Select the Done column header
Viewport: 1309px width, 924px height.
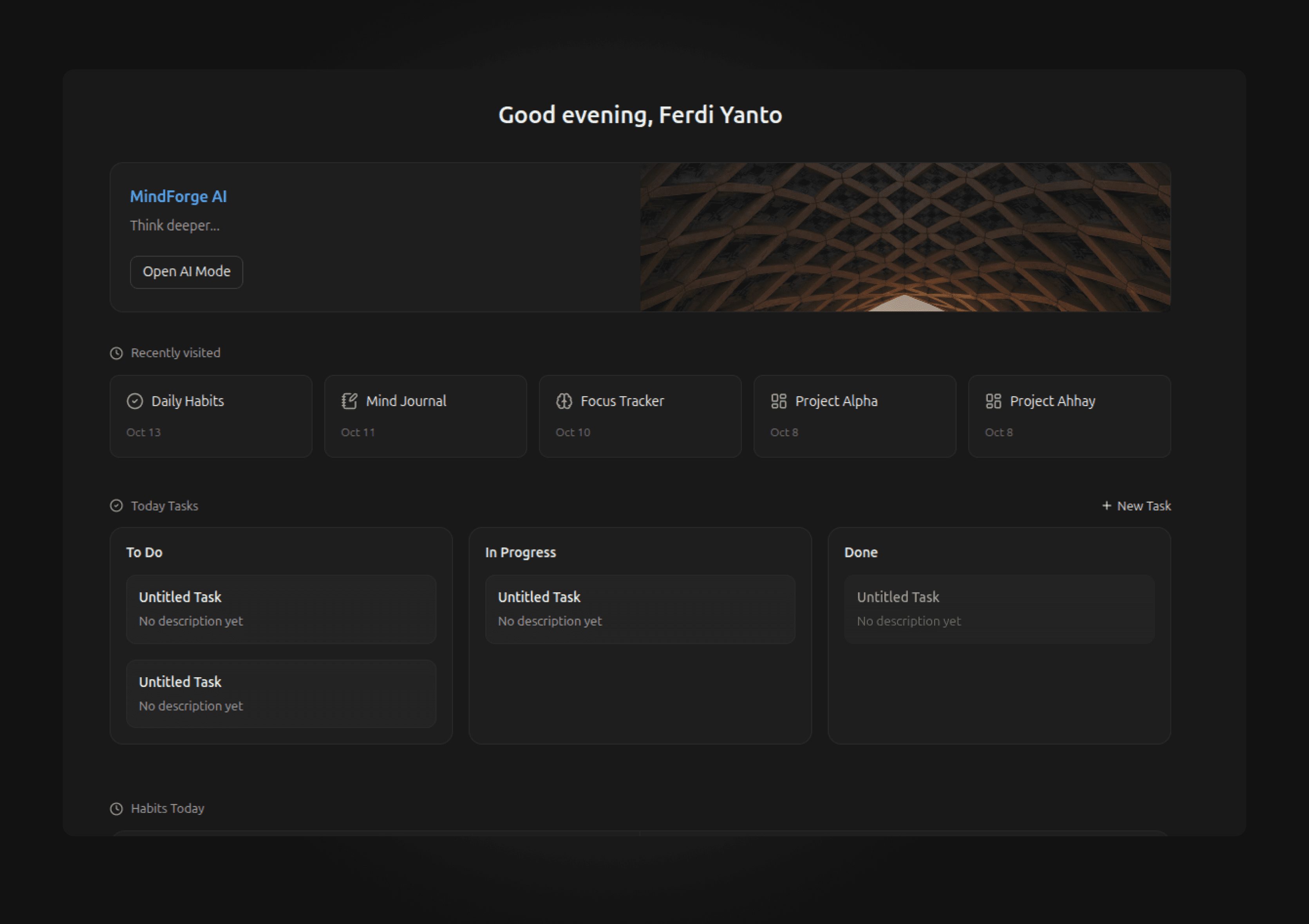860,552
